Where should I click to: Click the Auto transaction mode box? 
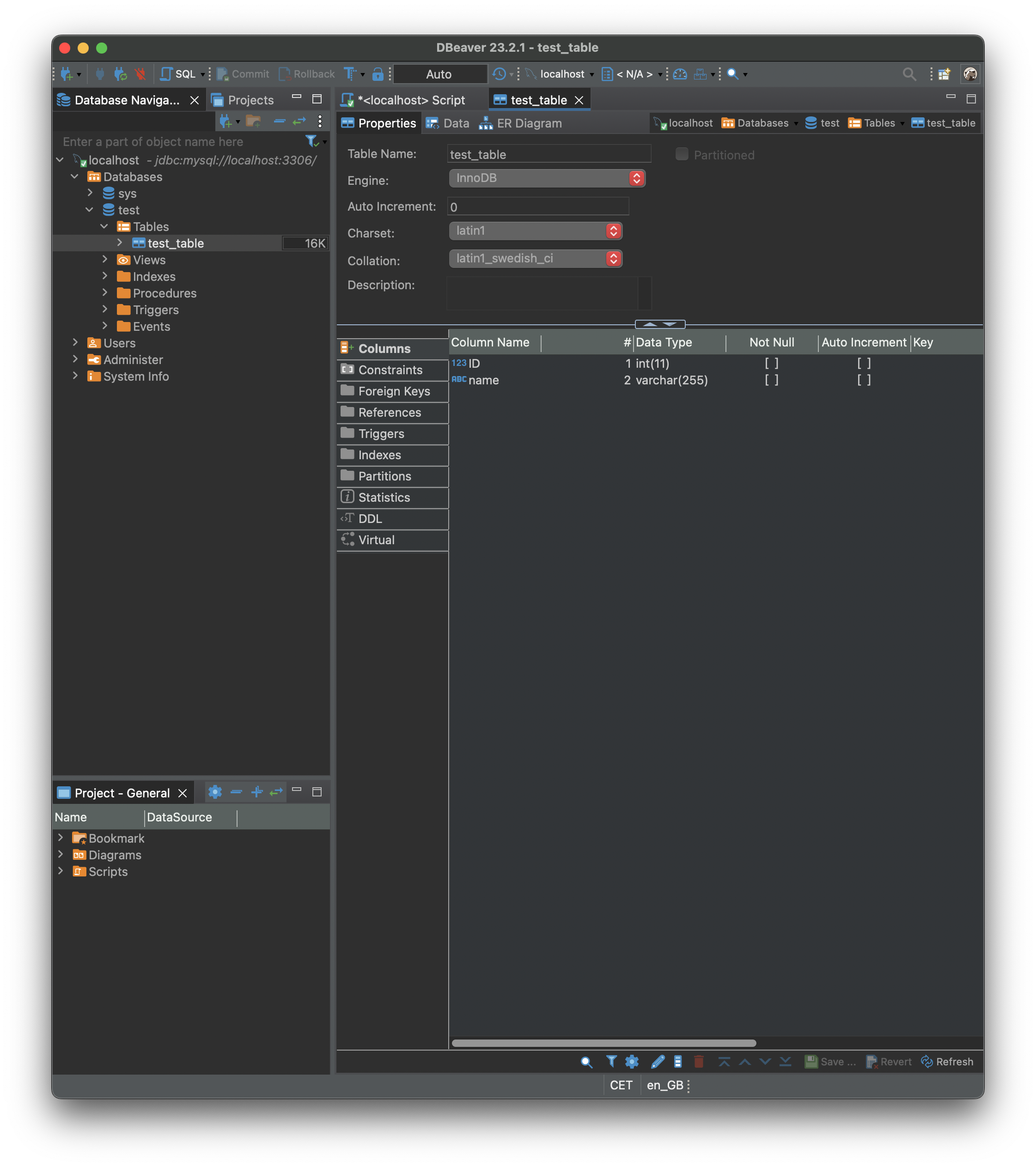(x=440, y=74)
